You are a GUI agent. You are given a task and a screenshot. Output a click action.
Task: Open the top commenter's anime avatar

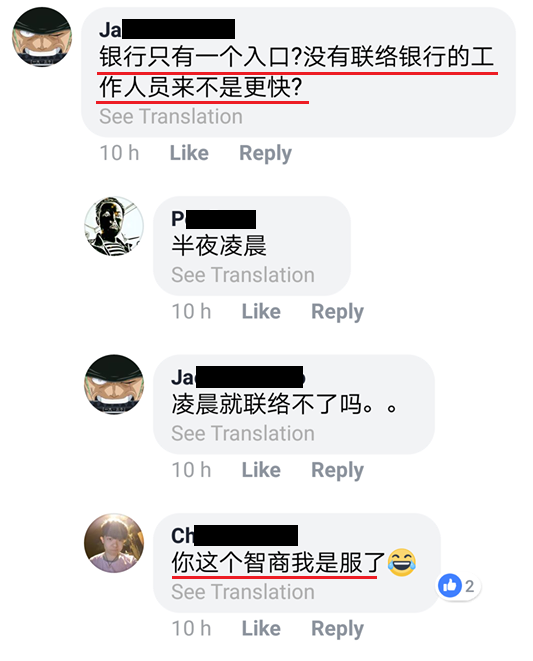[x=42, y=37]
